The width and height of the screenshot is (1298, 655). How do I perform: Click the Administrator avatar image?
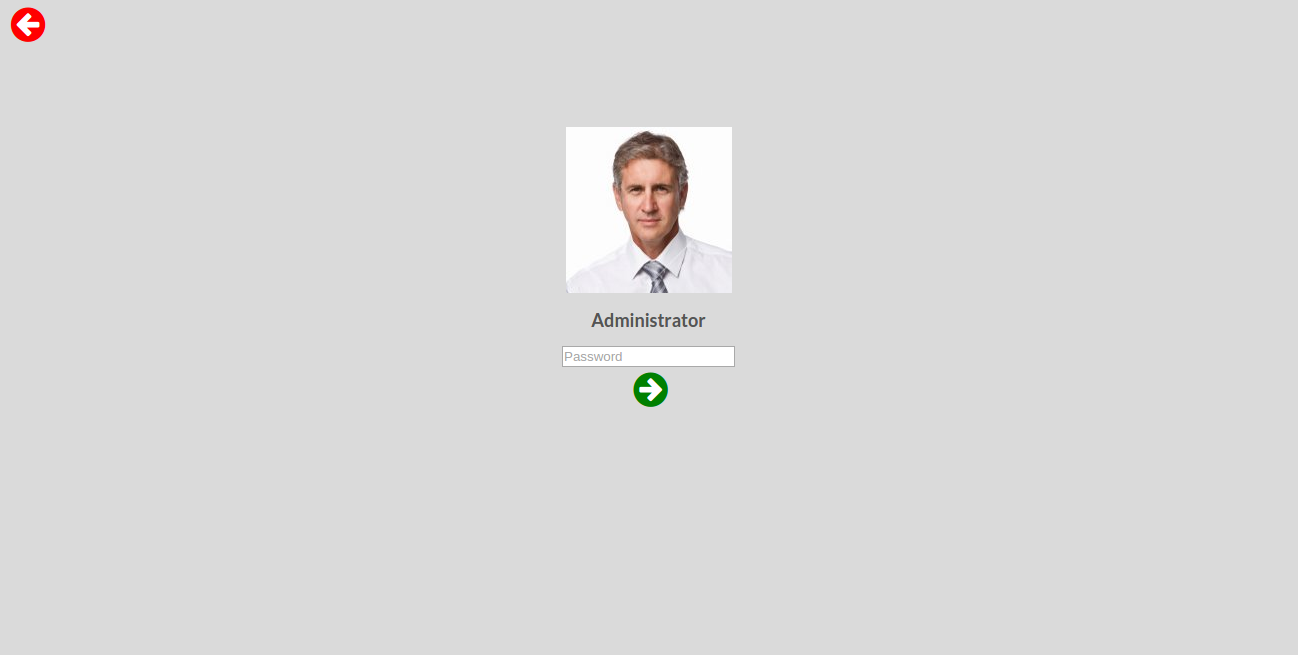click(649, 210)
